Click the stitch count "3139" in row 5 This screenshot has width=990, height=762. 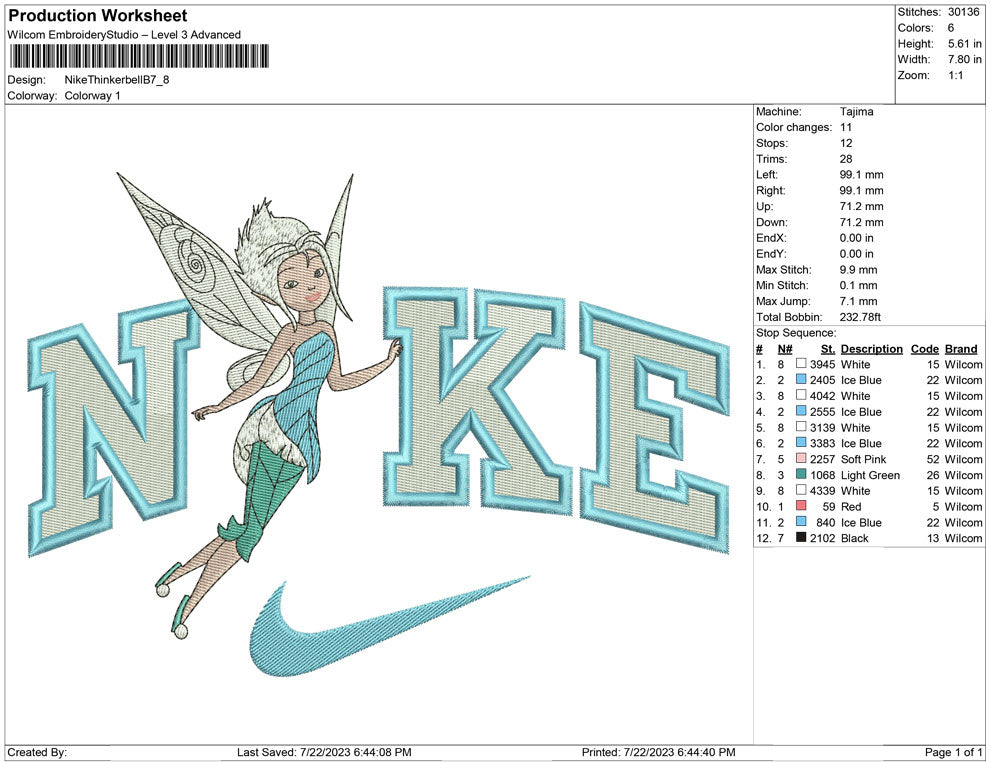coord(822,427)
